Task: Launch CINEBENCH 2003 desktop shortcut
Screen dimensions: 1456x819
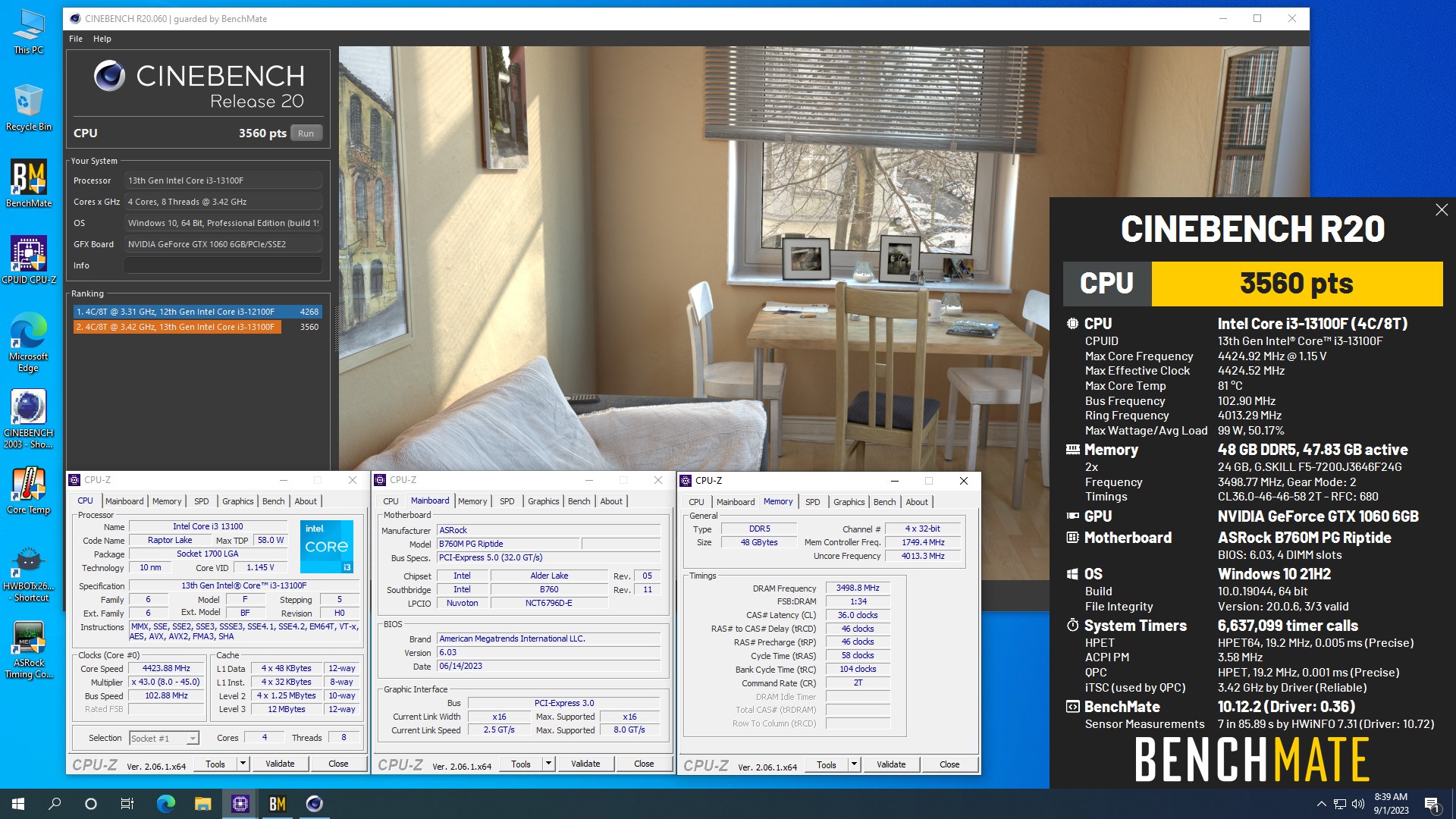Action: click(x=28, y=419)
